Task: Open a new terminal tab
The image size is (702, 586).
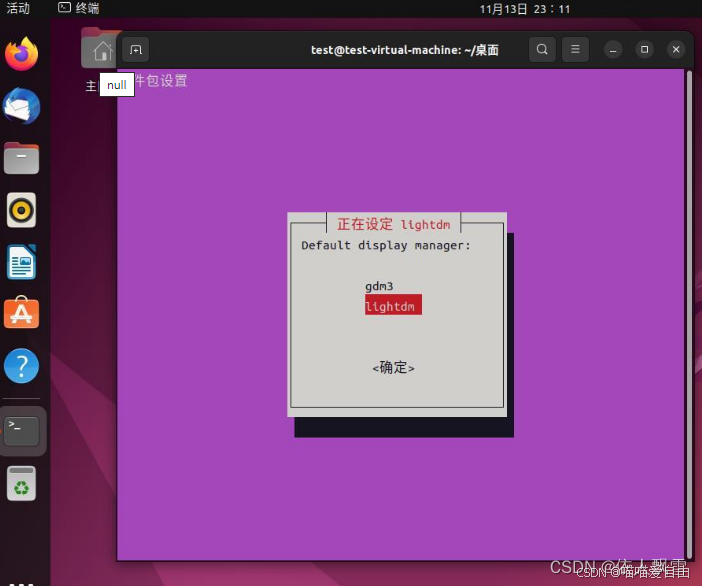Action: (136, 49)
